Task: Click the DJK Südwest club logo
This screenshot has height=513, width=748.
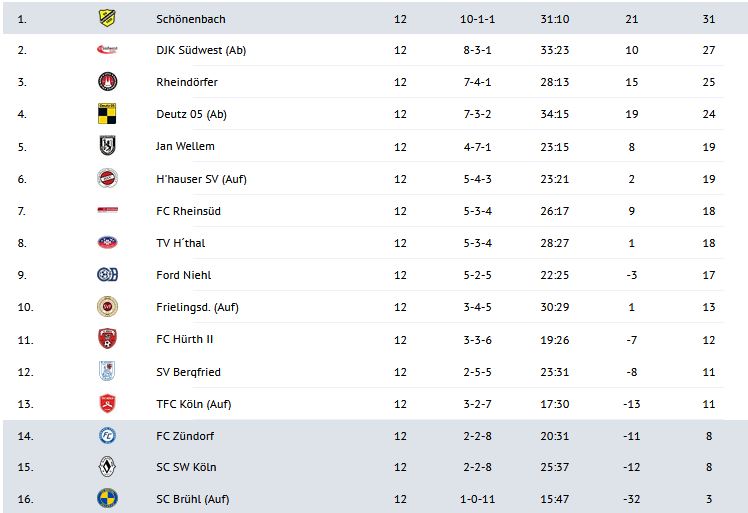Action: tap(107, 50)
